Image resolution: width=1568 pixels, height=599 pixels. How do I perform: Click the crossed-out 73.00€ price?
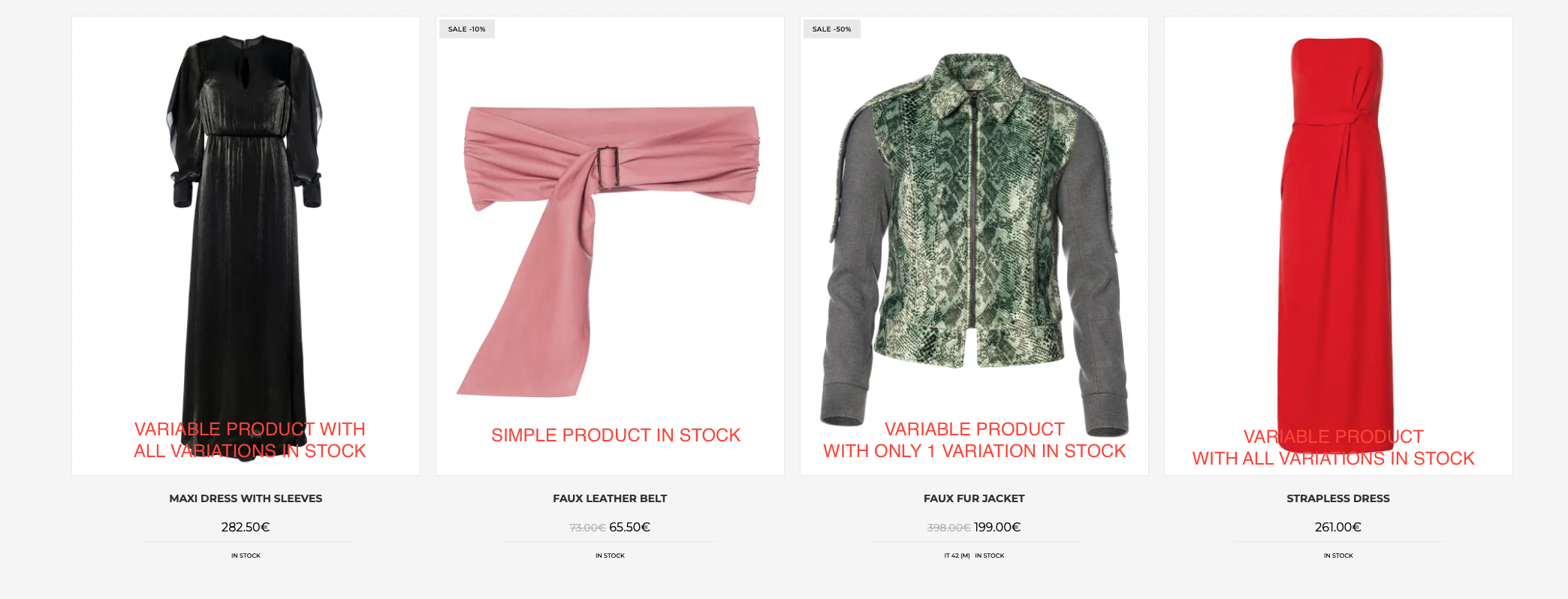[x=587, y=528]
